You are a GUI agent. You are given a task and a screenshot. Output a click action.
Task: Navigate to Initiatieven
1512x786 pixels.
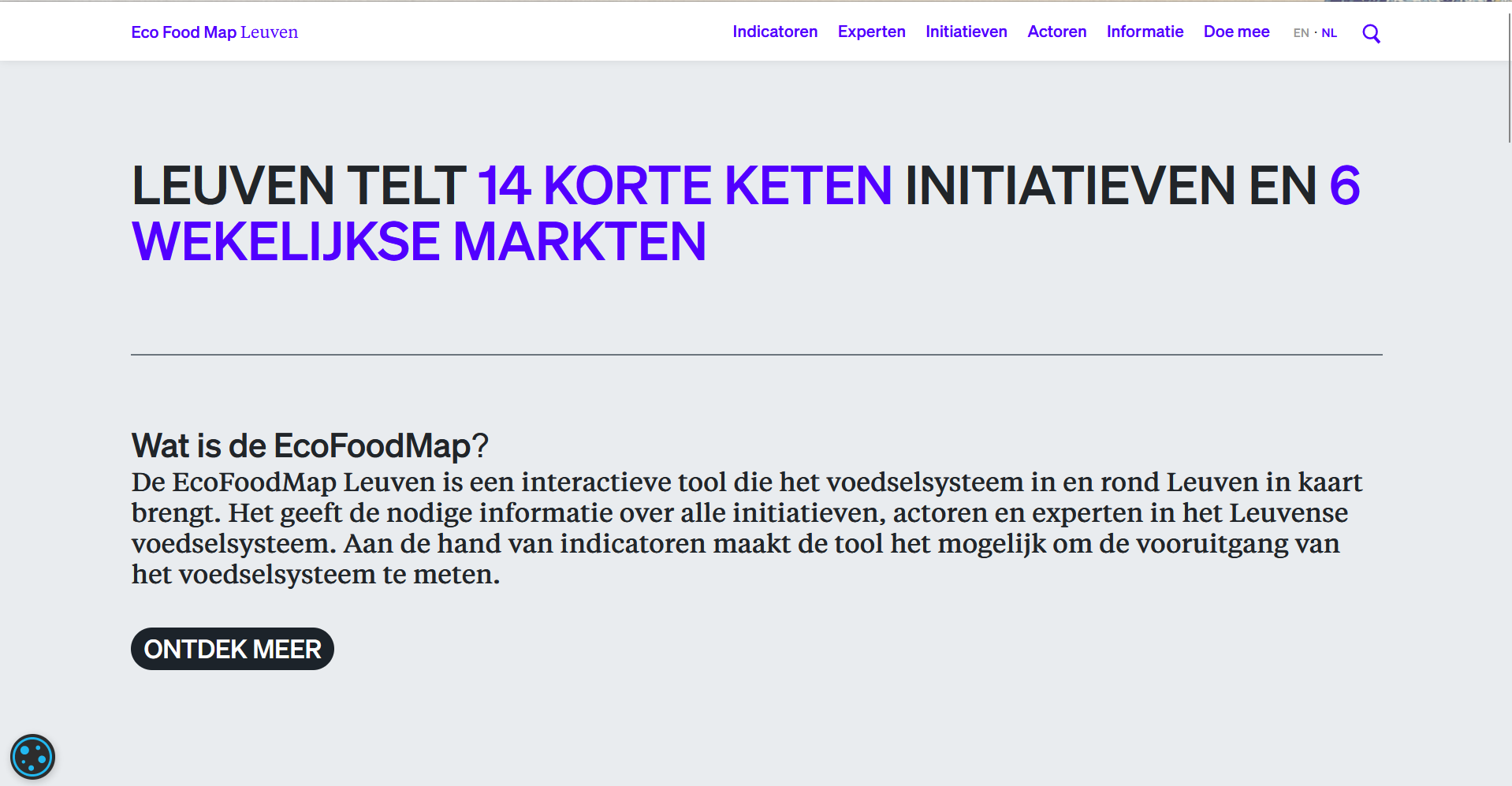click(966, 32)
